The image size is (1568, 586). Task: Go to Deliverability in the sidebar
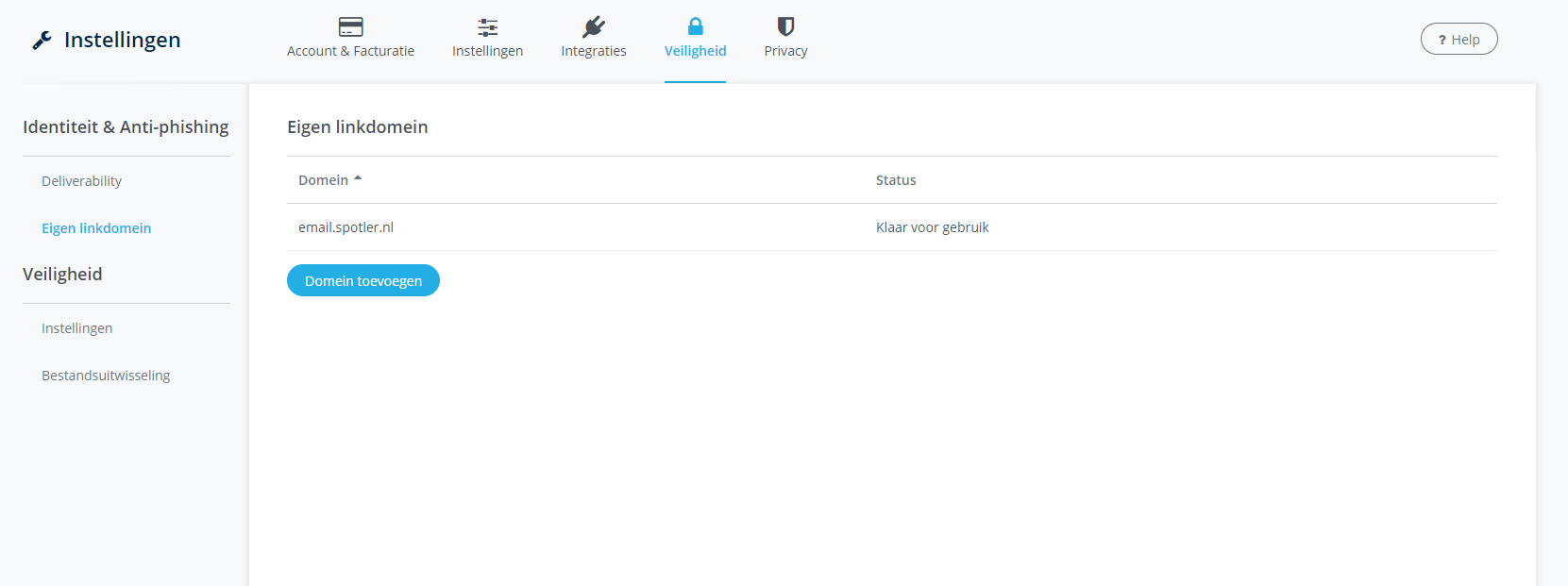click(x=81, y=181)
